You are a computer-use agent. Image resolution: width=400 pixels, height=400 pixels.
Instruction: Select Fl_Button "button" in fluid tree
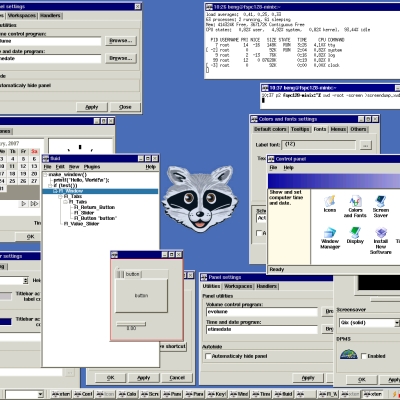point(95,218)
